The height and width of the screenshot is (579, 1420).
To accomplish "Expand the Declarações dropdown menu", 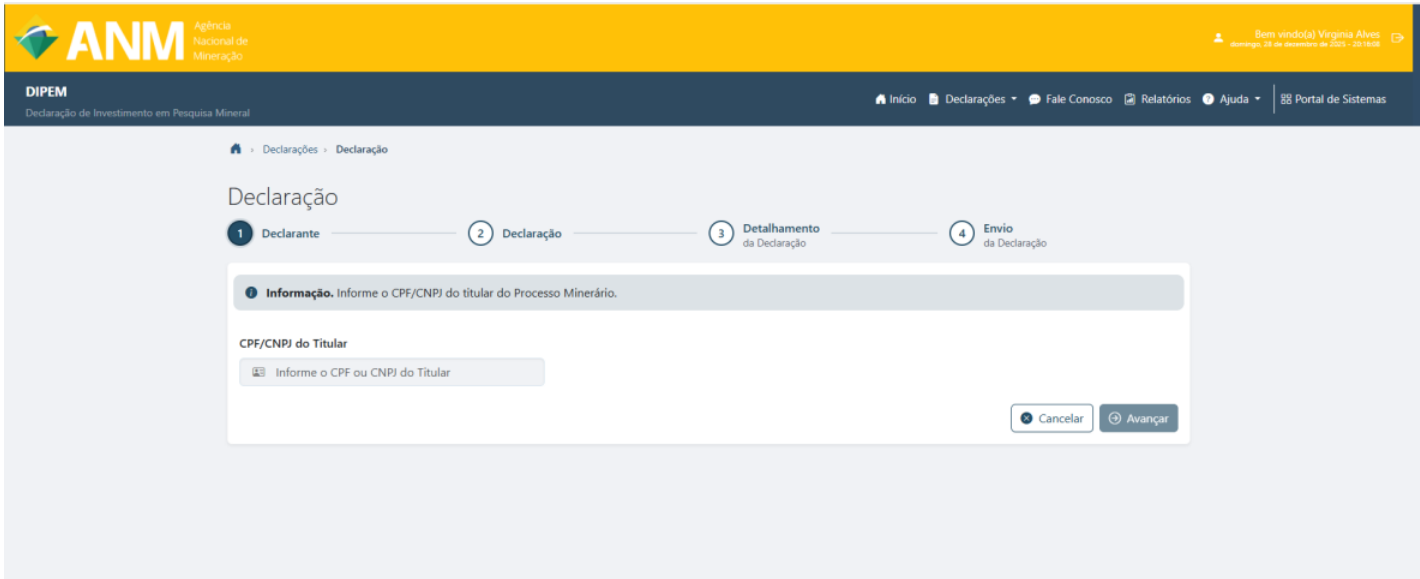I will tap(972, 99).
